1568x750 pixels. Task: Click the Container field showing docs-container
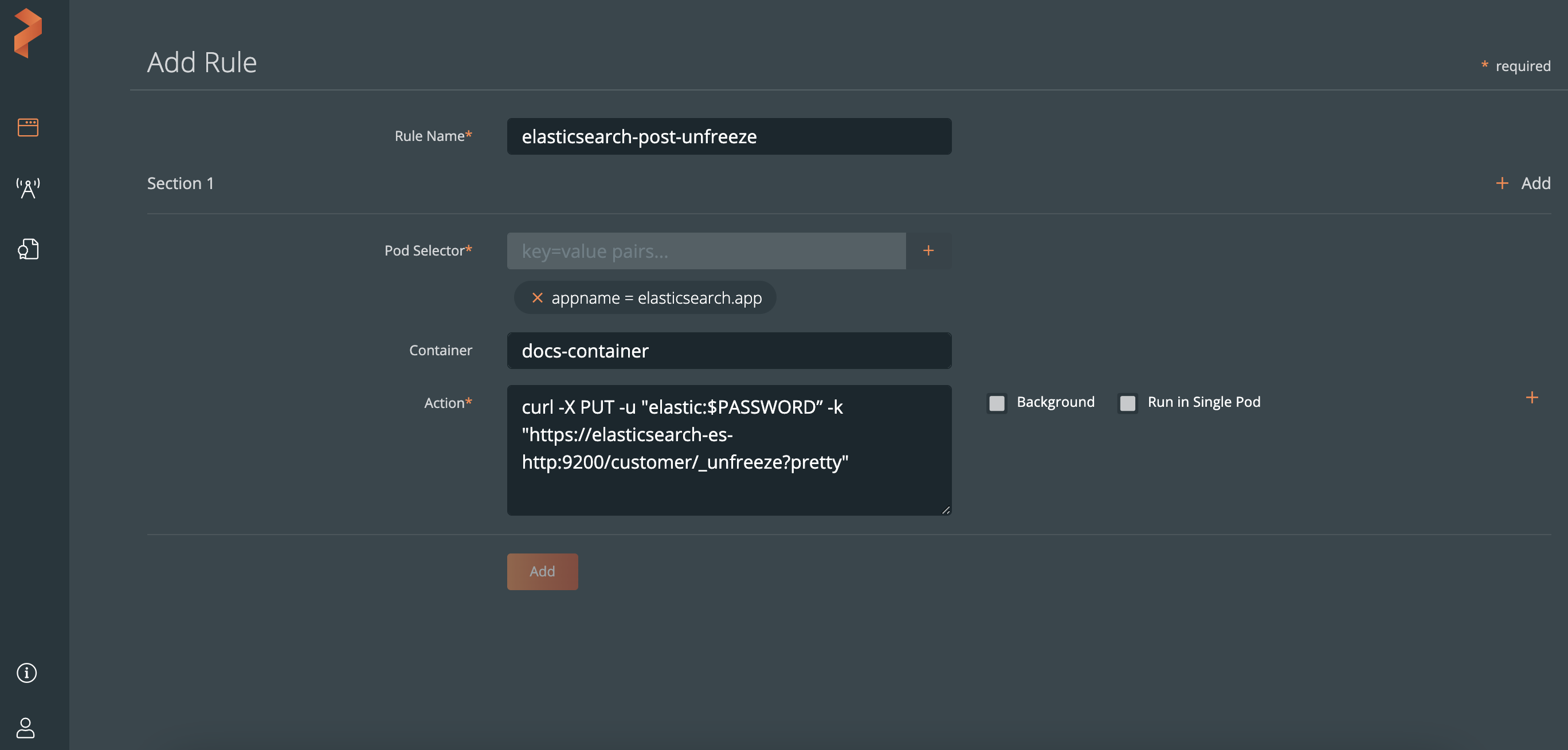coord(728,350)
